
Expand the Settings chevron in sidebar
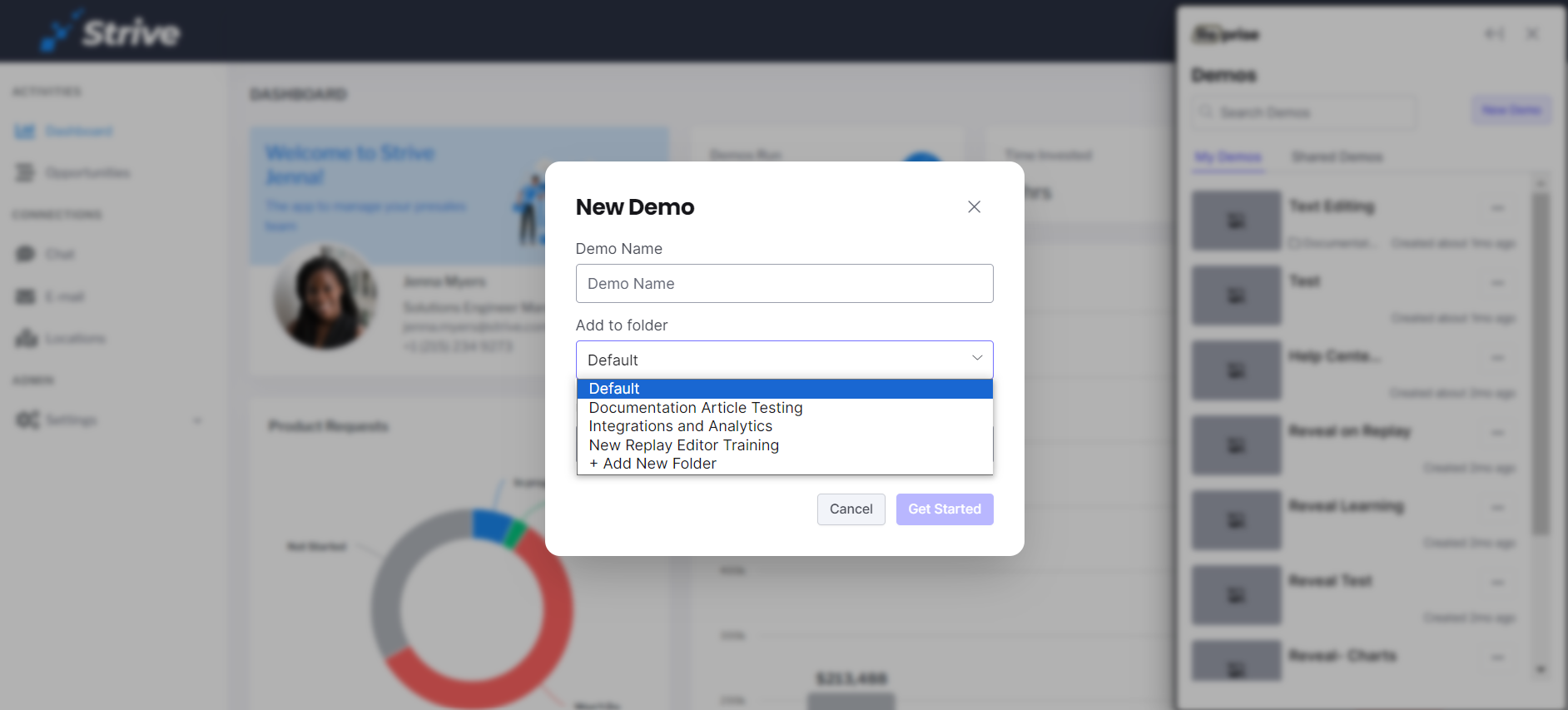point(198,420)
